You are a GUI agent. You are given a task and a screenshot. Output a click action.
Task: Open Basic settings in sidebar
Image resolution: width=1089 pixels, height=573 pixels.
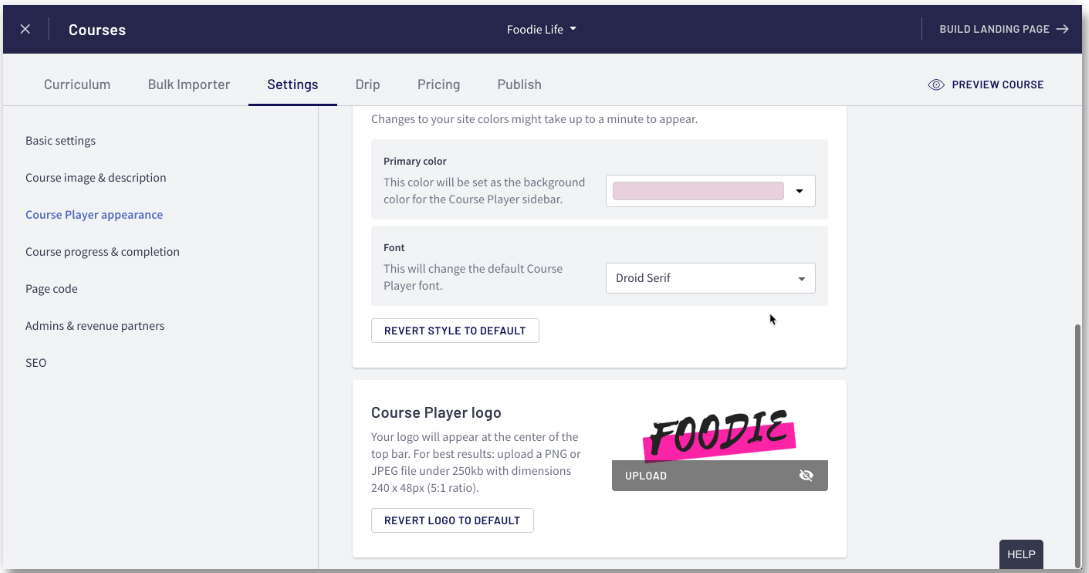[x=61, y=141]
